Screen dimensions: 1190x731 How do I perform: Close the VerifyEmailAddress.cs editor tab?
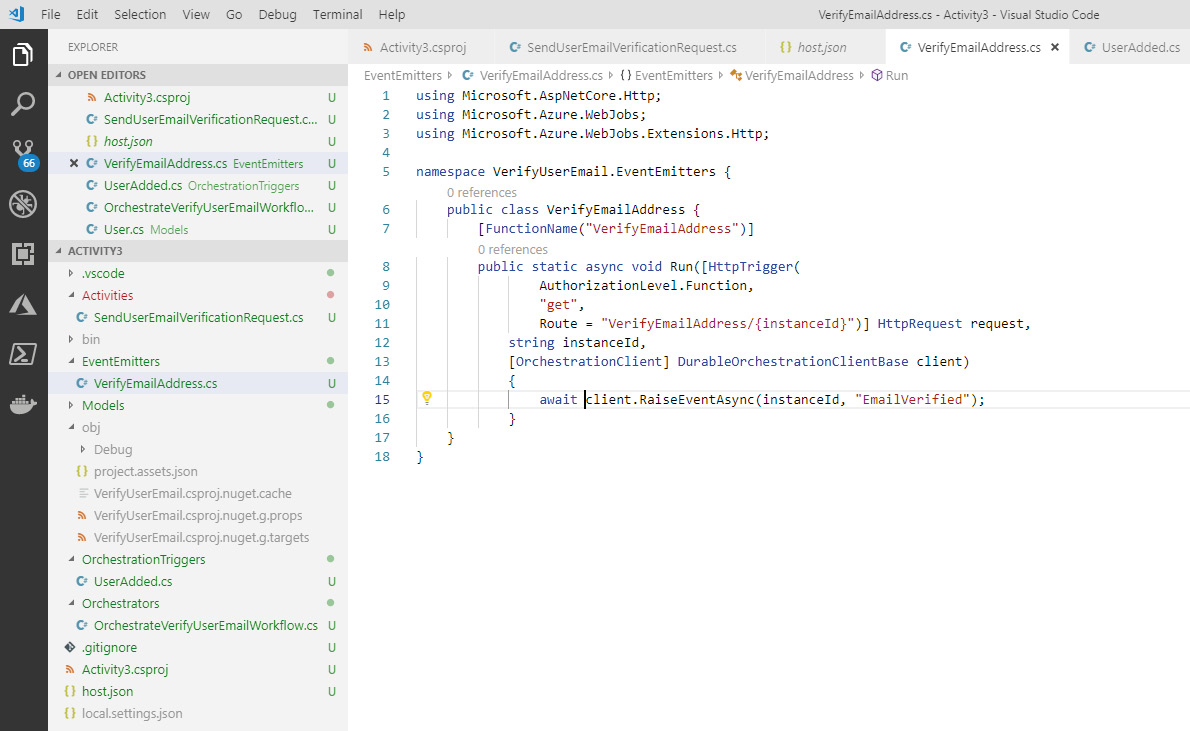point(1054,47)
